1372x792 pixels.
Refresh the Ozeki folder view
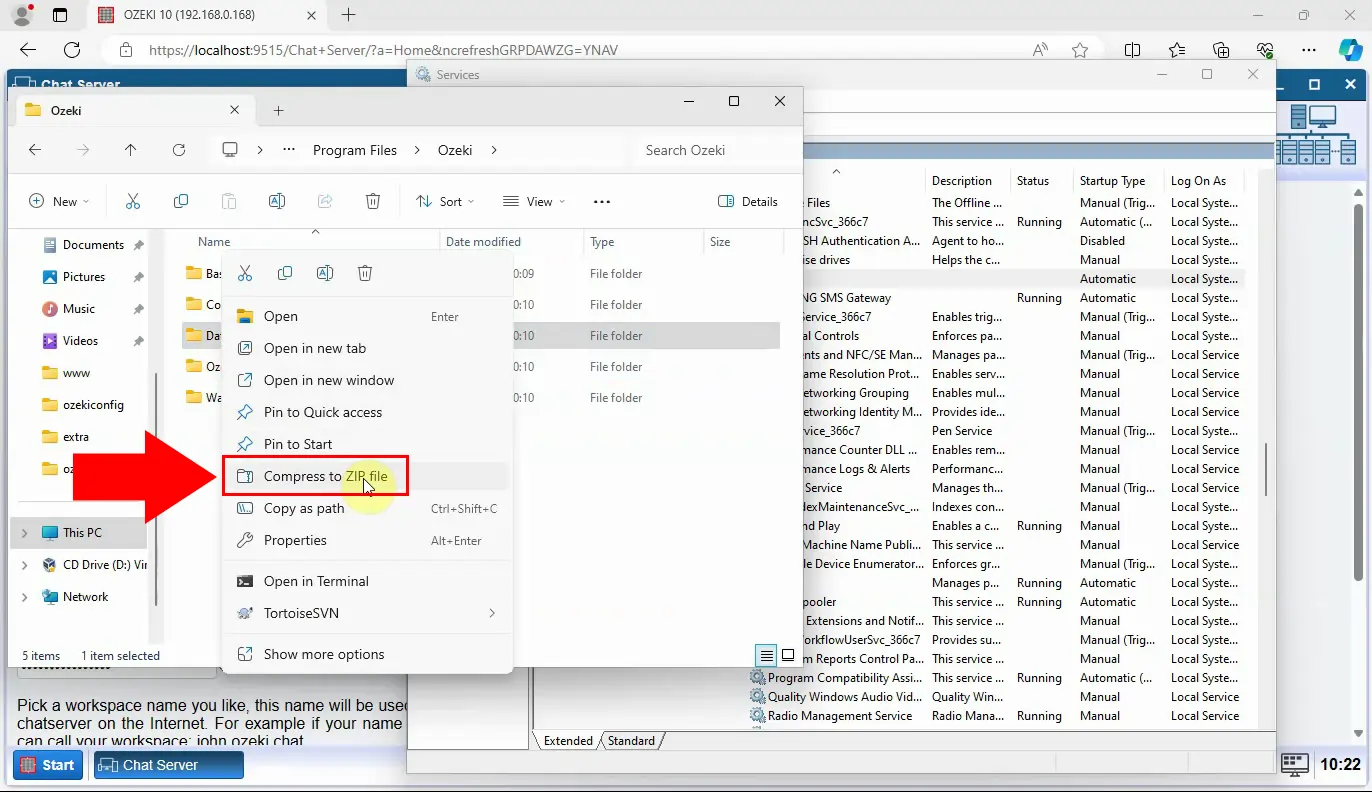(179, 150)
